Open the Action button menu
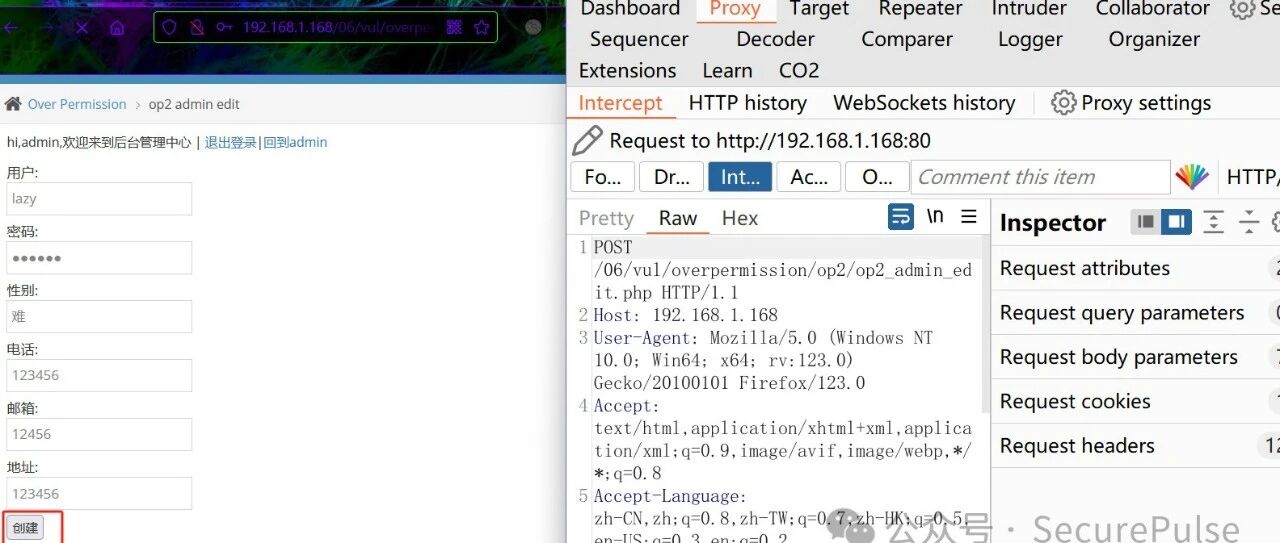 click(809, 177)
